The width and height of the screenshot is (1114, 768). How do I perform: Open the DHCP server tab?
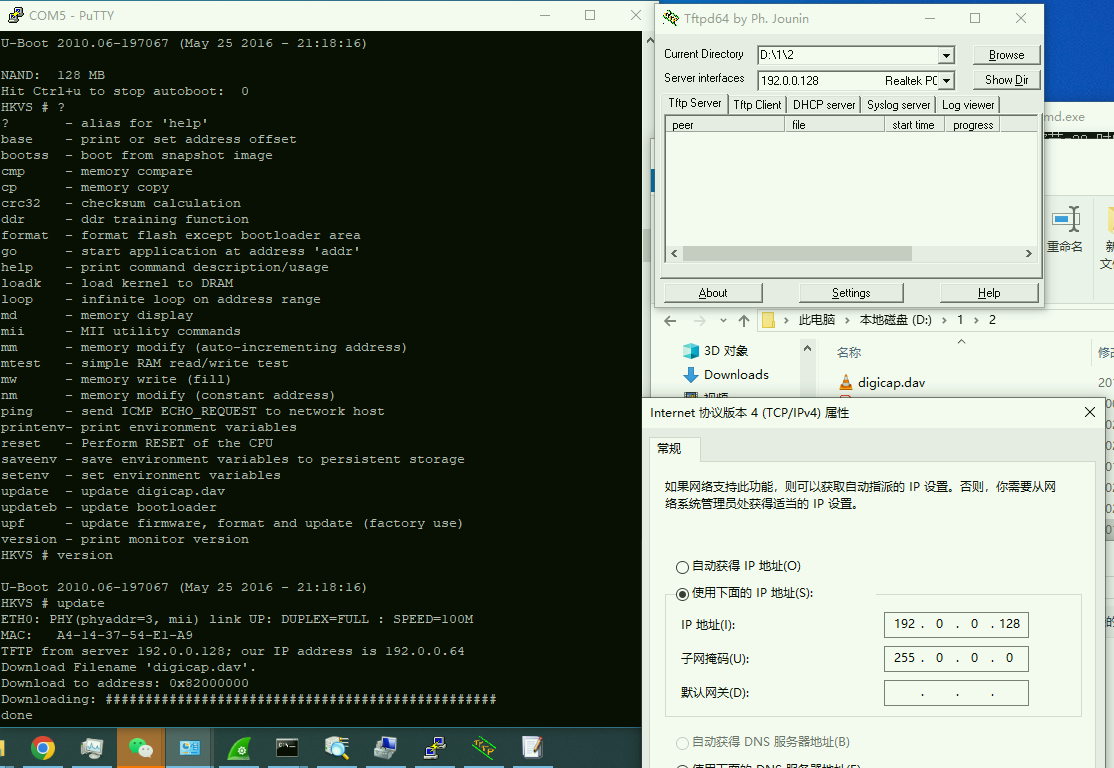pos(824,104)
